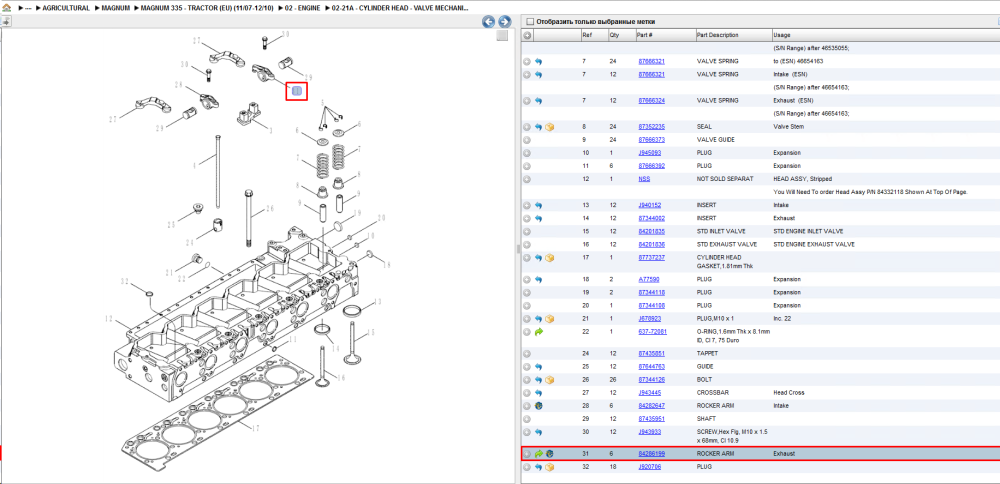
Task: Click the blue arrow icon for SEAL row
Action: point(539,127)
